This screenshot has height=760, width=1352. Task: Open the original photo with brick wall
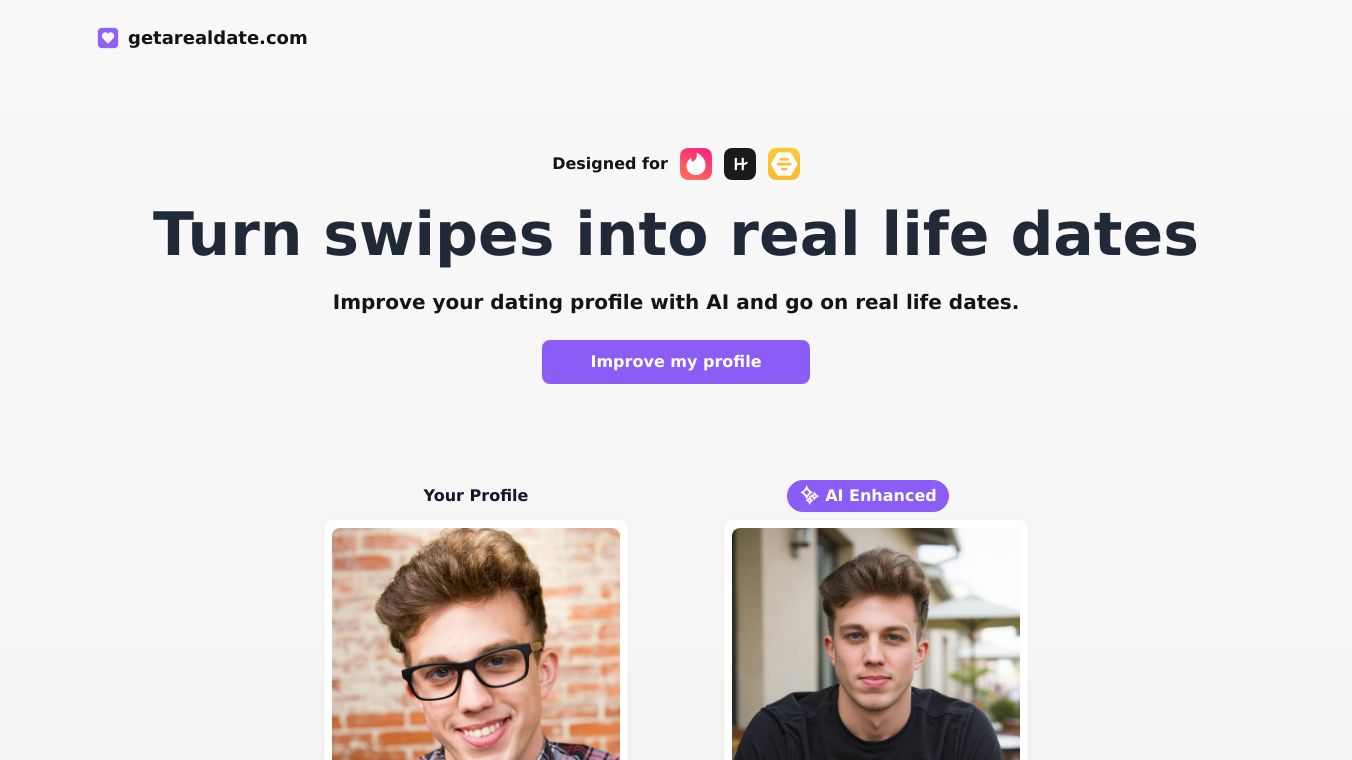click(x=476, y=644)
